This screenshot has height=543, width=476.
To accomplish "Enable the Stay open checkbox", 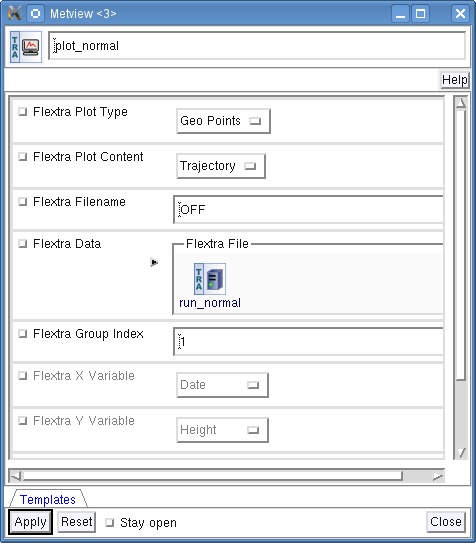I will [110, 522].
